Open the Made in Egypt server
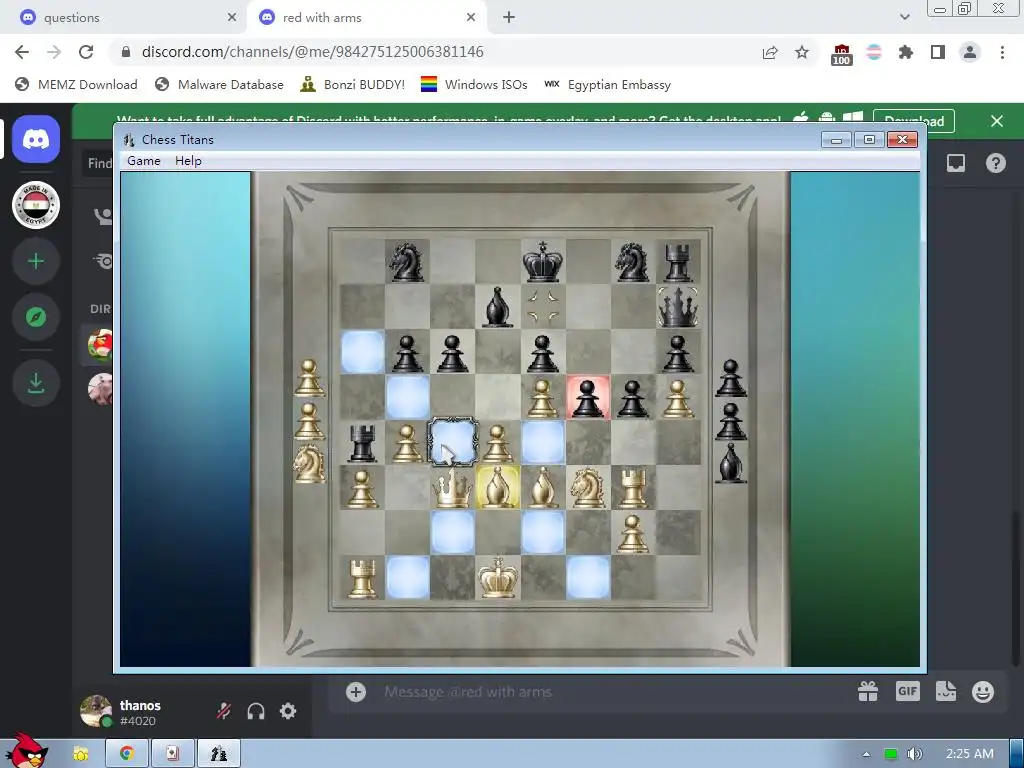 pyautogui.click(x=36, y=205)
